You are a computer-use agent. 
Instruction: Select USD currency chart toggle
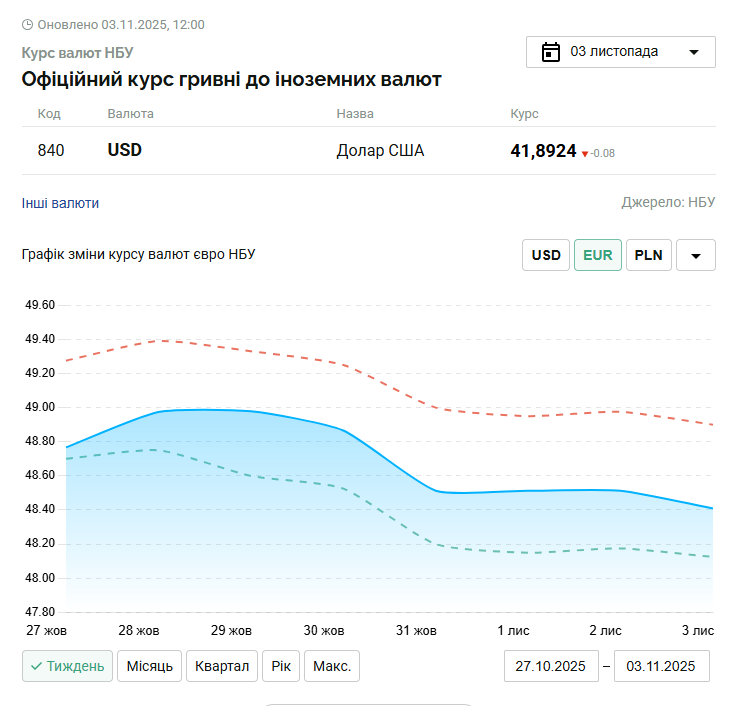[x=546, y=255]
